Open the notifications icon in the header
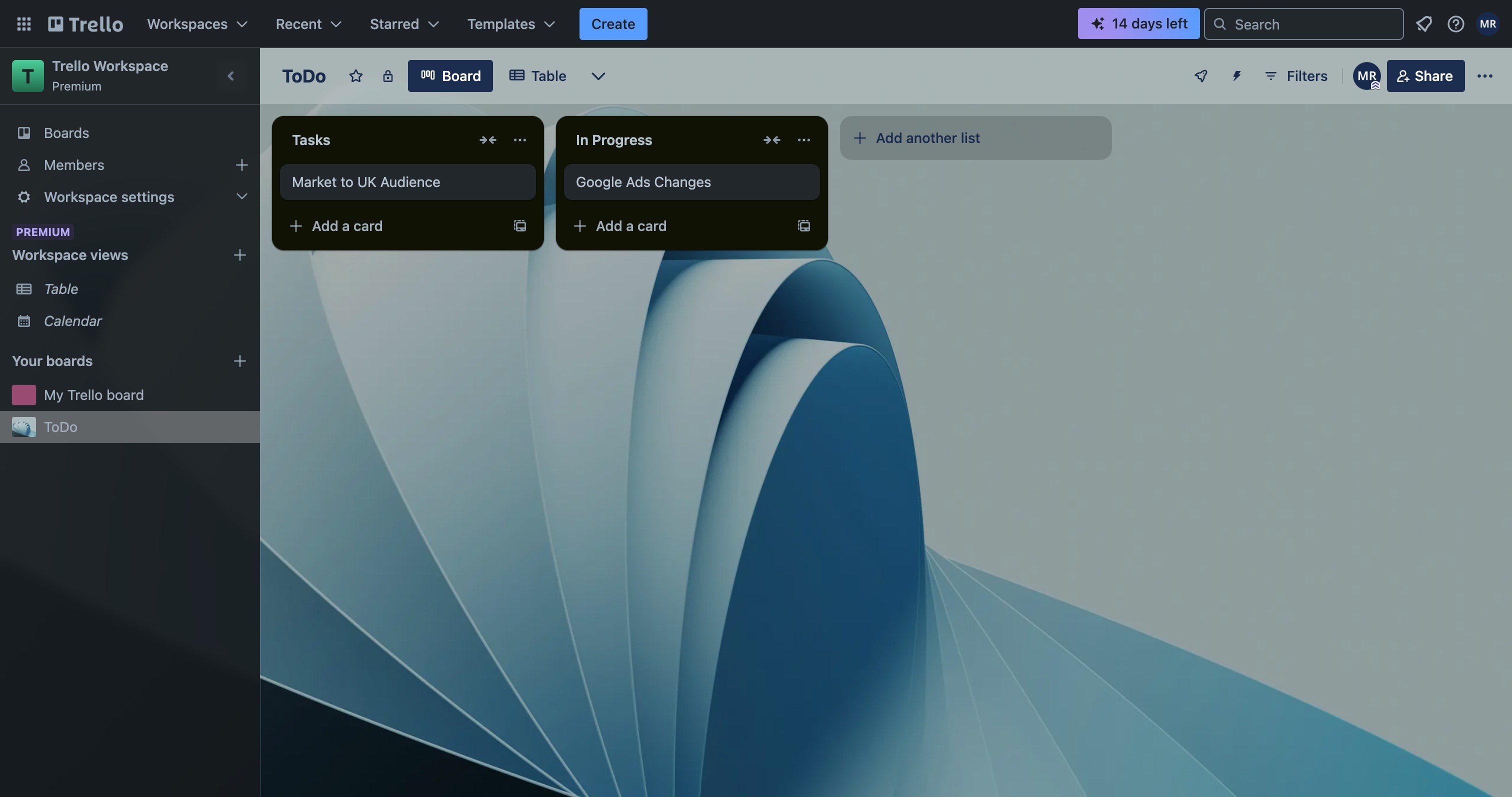1512x797 pixels. click(1423, 24)
